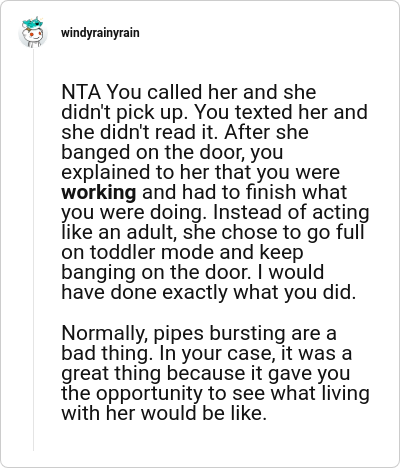Click the "NTA" verdict at the comment start
400x468 pixels.
pos(81,92)
